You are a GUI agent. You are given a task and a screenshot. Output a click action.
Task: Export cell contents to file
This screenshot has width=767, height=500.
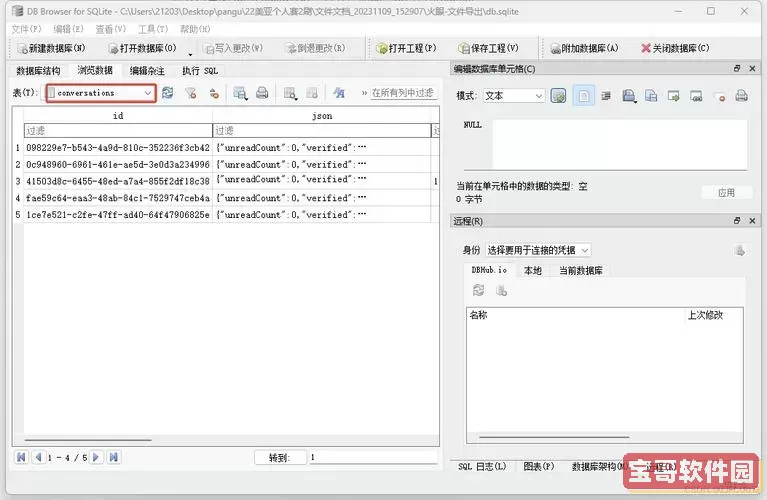(696, 95)
